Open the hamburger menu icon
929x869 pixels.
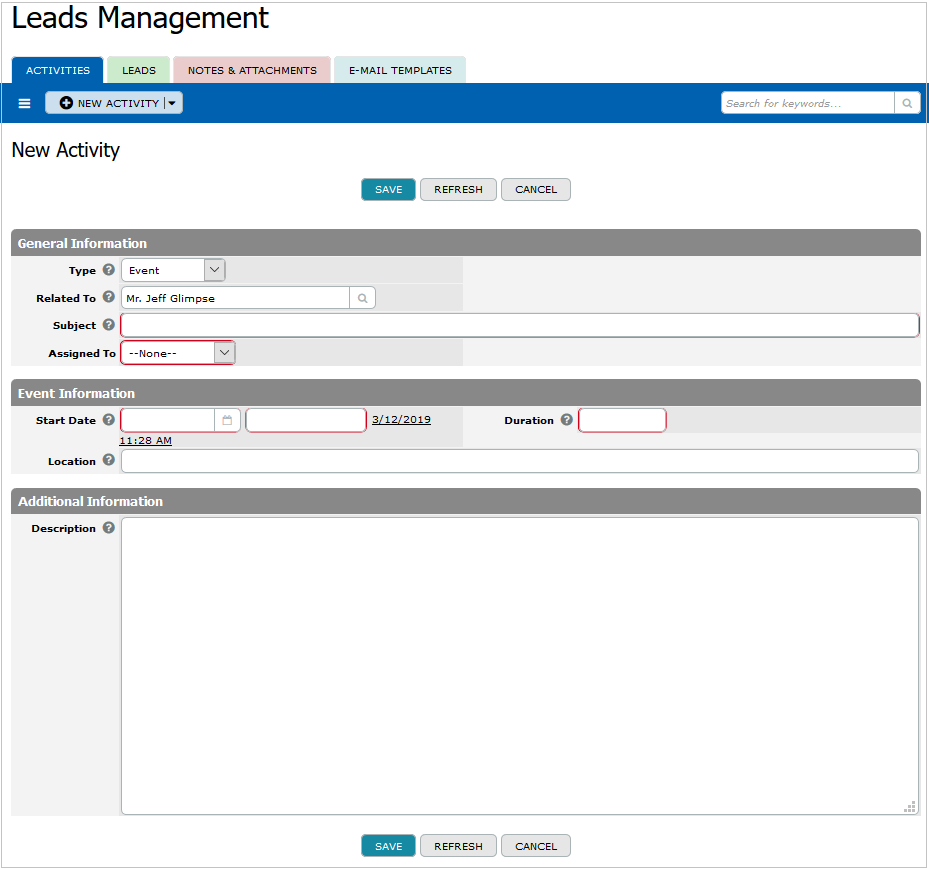click(x=25, y=103)
